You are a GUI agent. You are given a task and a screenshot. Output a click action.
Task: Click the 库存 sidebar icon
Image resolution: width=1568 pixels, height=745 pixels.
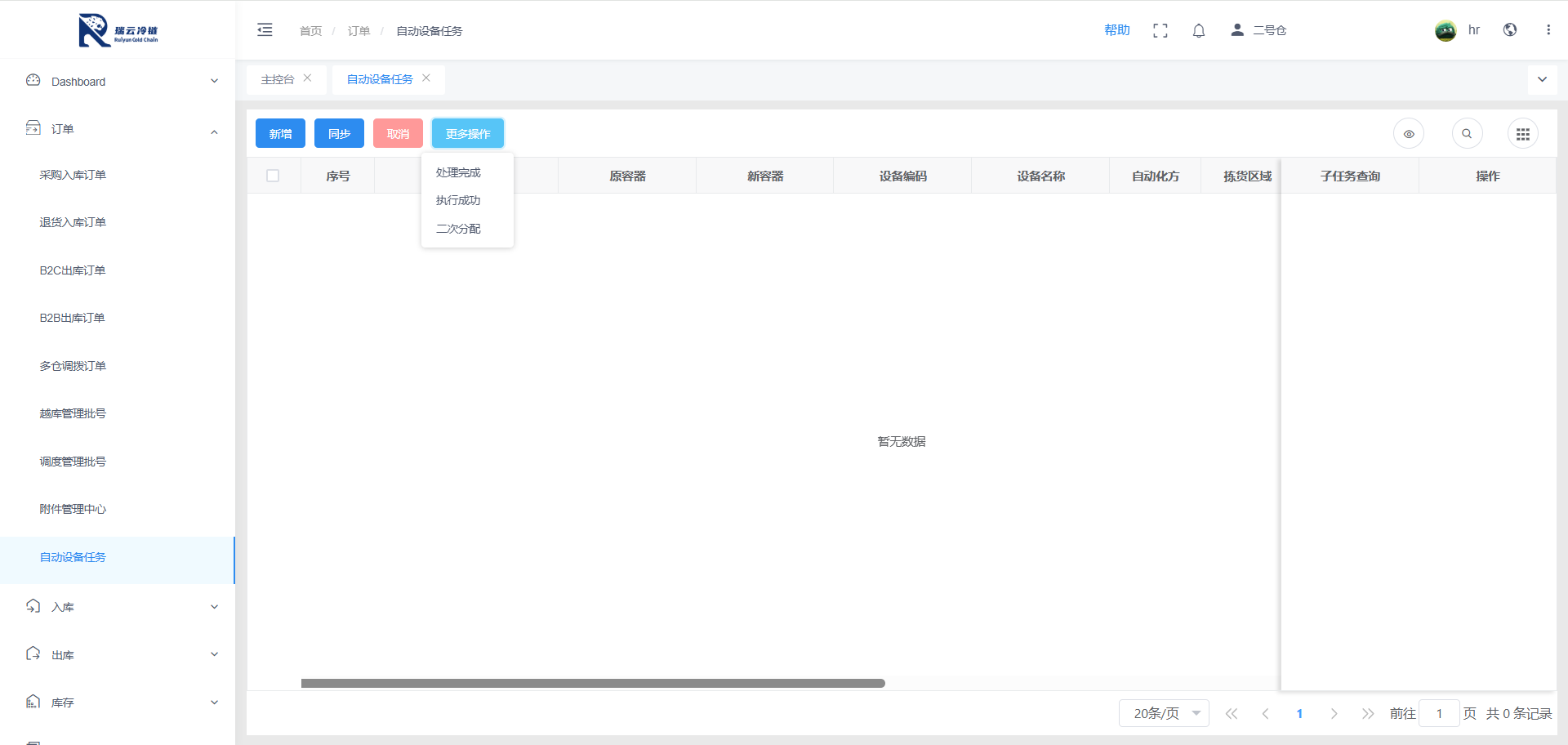click(x=33, y=702)
